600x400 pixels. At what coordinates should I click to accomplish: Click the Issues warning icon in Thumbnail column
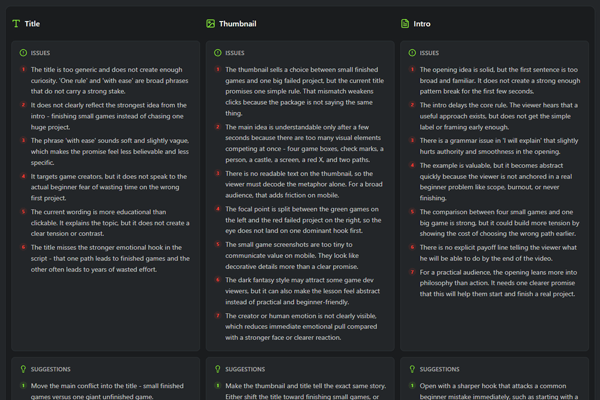click(x=218, y=53)
